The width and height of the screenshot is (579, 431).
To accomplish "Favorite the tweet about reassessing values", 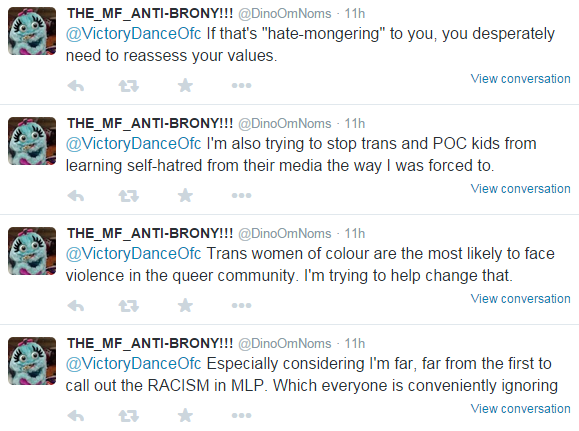I will (x=185, y=86).
